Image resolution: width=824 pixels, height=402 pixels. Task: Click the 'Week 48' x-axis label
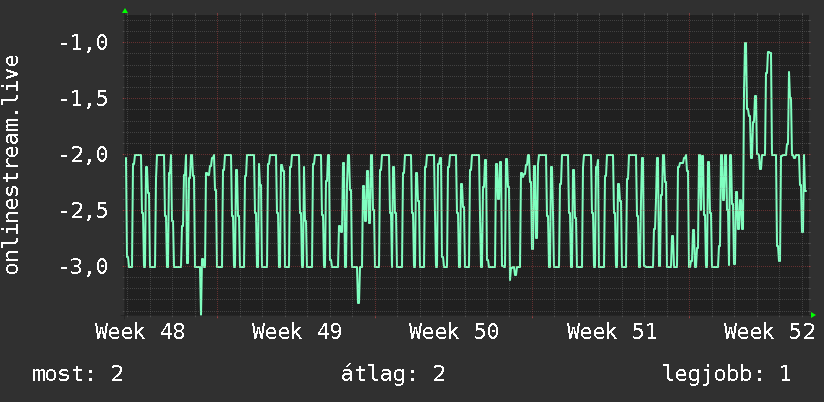tap(140, 332)
